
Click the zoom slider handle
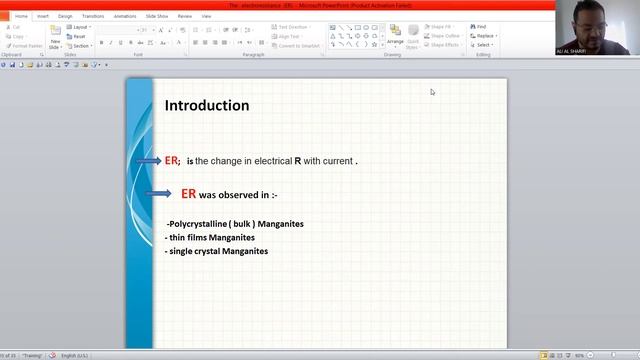pyautogui.click(x=613, y=355)
